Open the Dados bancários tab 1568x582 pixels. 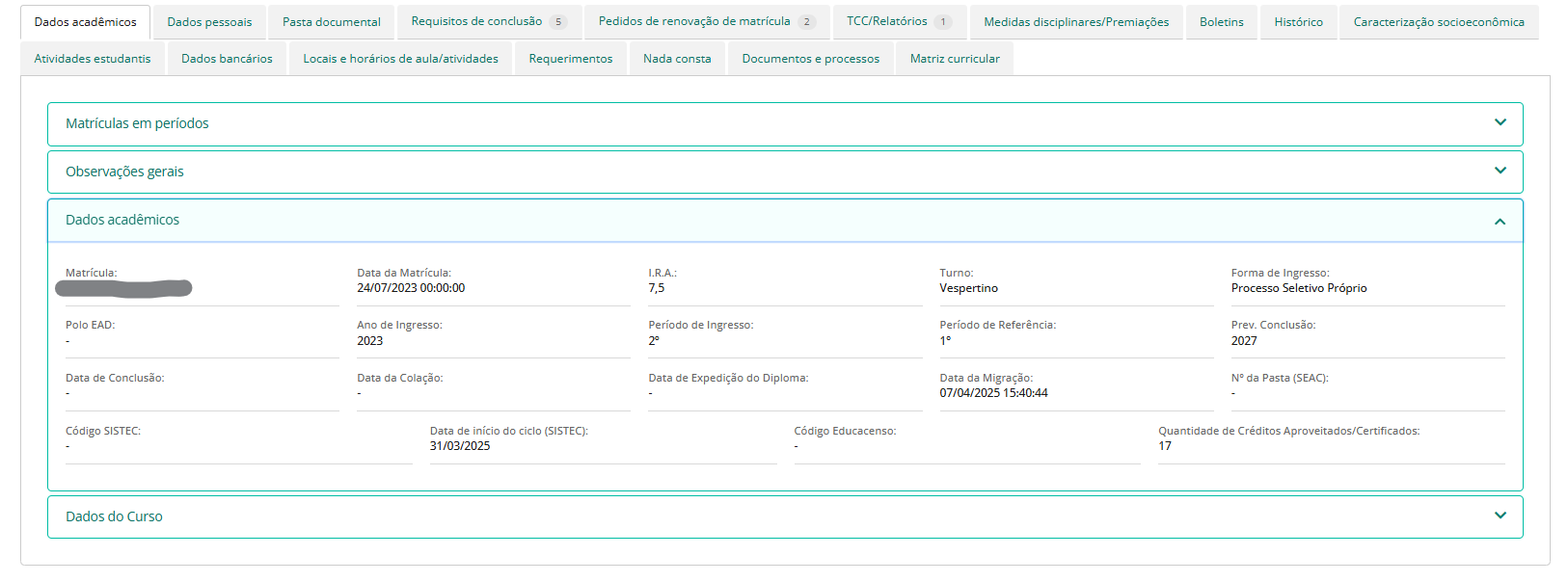tap(227, 59)
